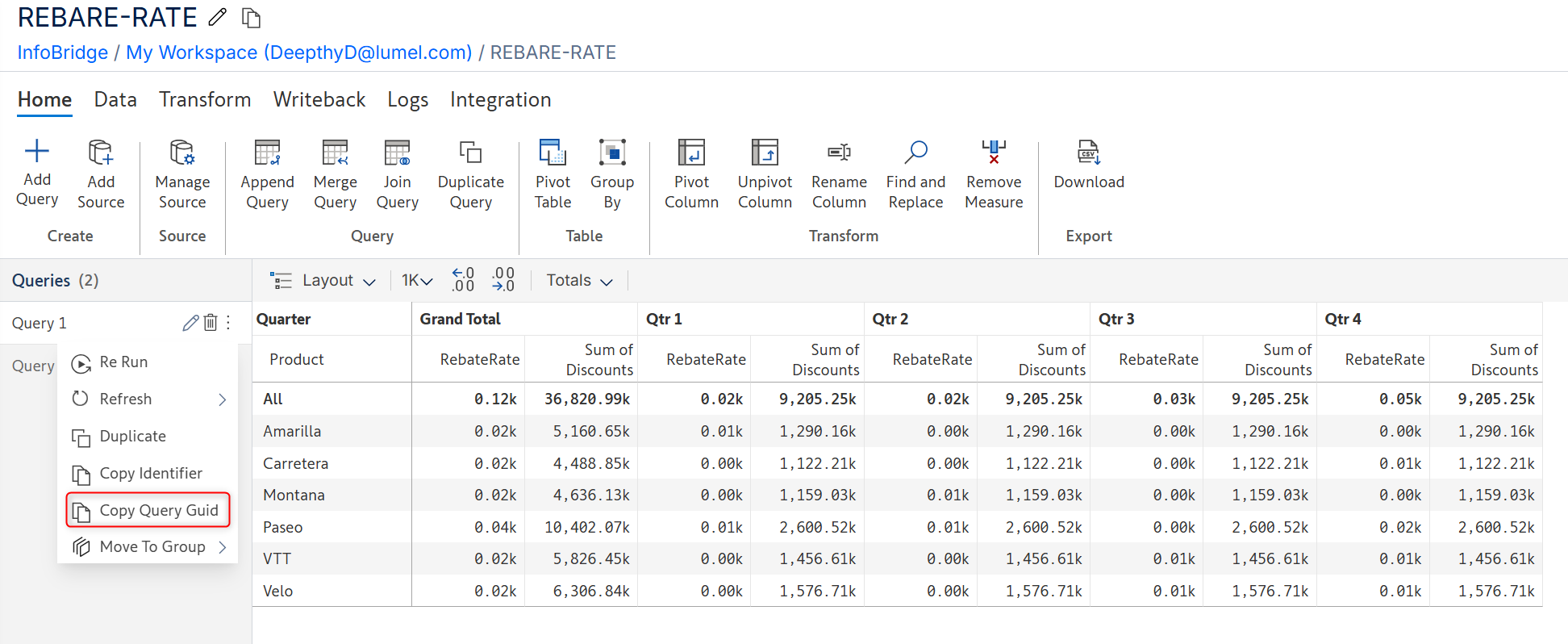This screenshot has width=1568, height=644.
Task: Download the data as CSV
Action: [x=1088, y=153]
